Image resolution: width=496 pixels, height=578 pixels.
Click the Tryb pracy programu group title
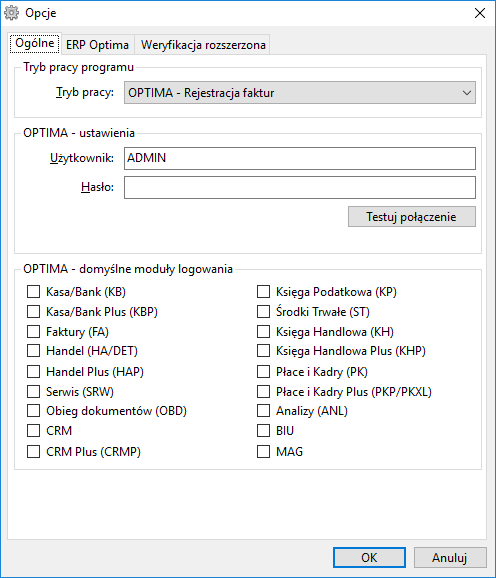[x=78, y=67]
